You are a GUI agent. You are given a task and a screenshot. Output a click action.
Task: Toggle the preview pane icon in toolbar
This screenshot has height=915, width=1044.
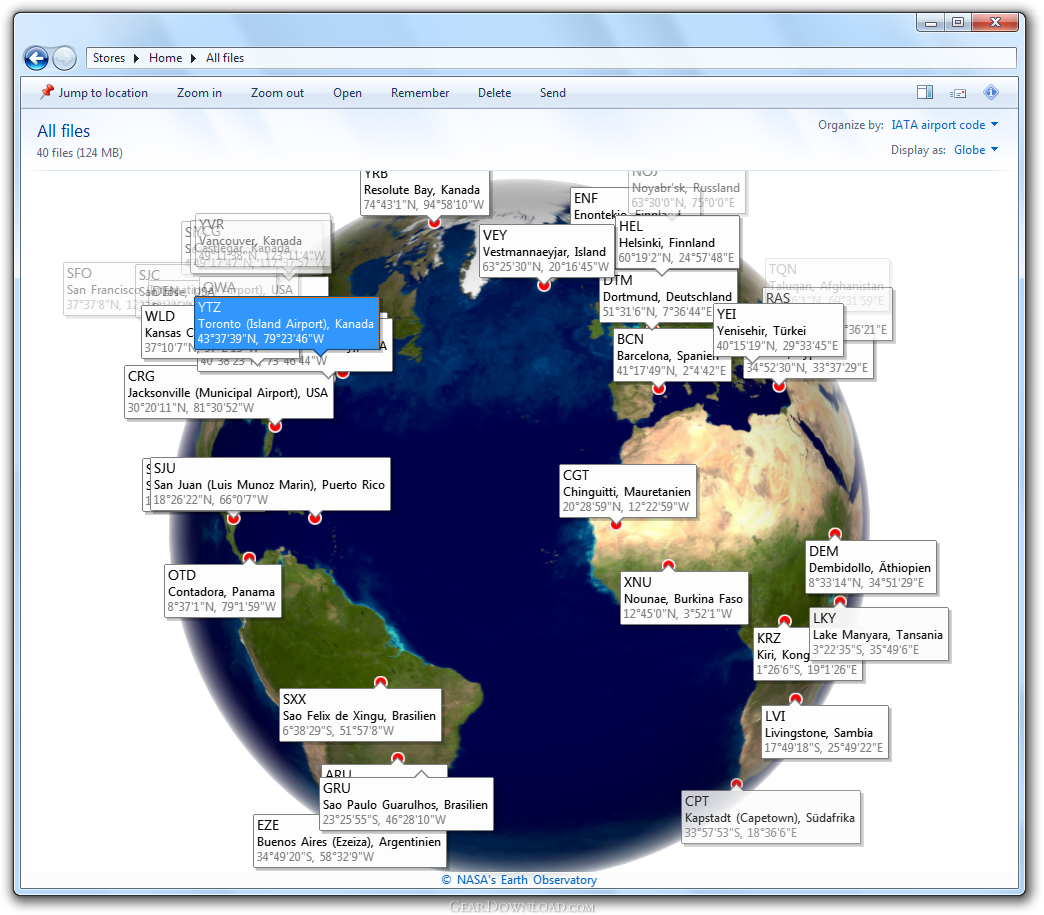pyautogui.click(x=924, y=93)
